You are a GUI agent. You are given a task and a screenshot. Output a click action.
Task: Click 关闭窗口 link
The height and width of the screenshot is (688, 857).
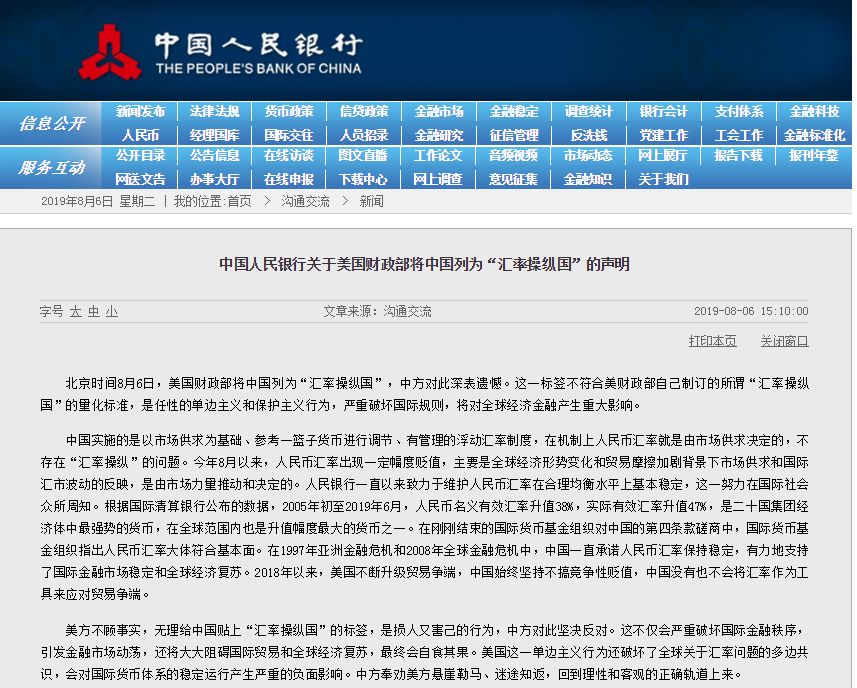click(x=785, y=341)
